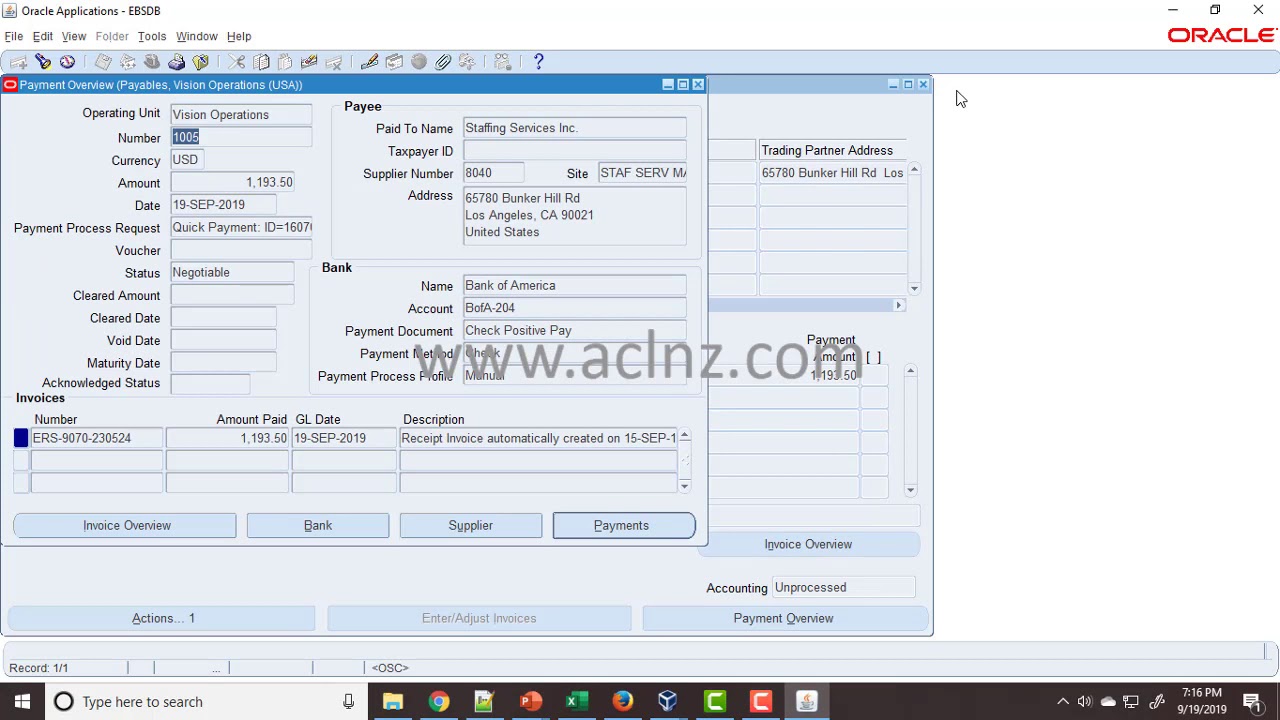Click the invoice GL Date cell 19-SEP-2019
This screenshot has height=720, width=1280.
(345, 438)
